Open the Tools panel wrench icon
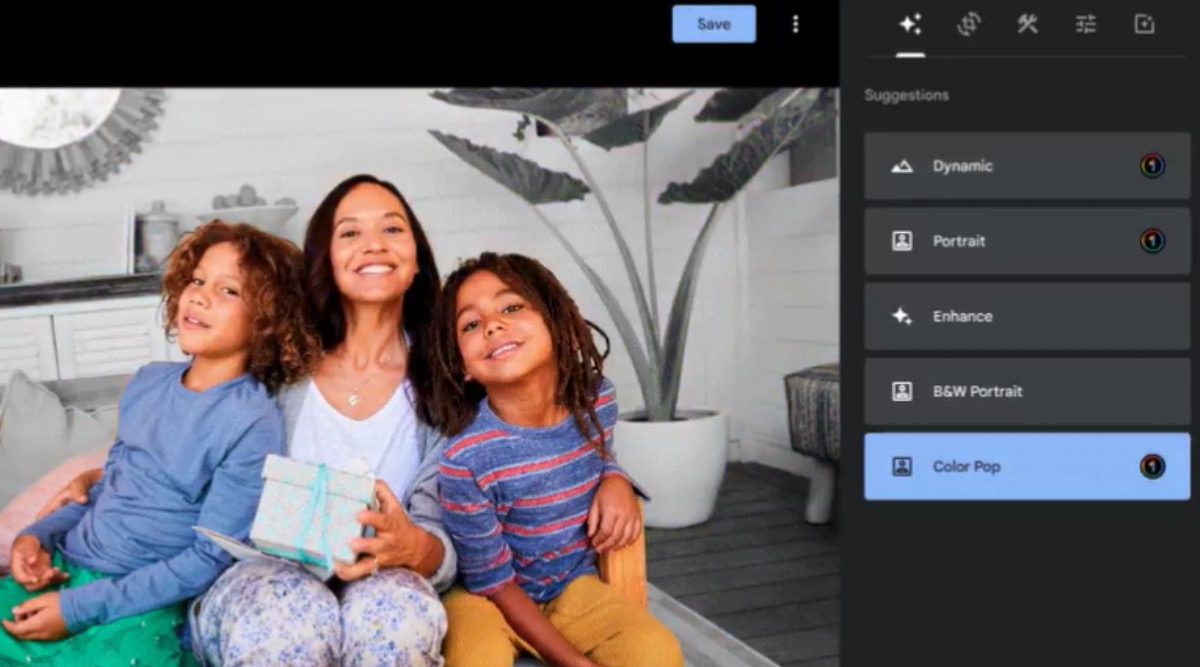 click(1026, 24)
